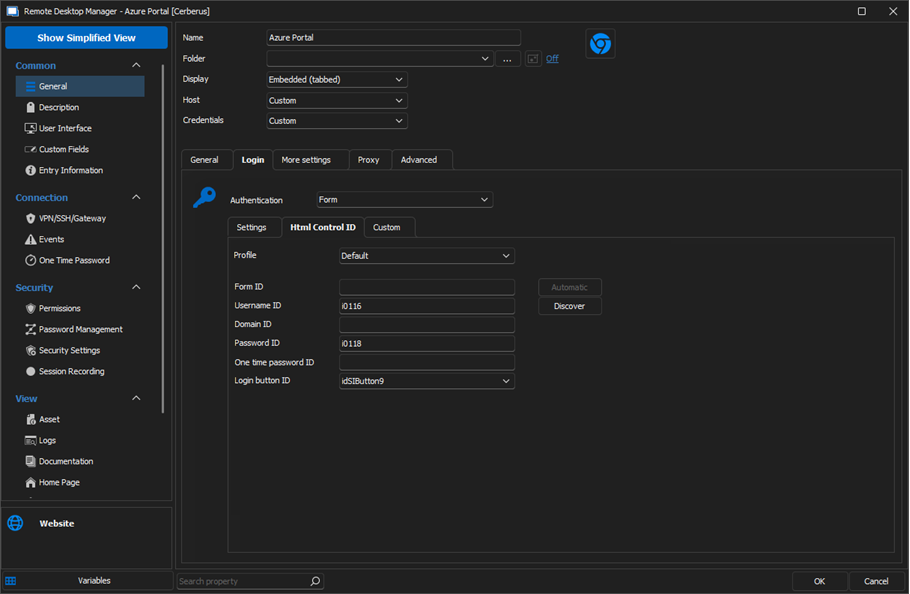
Task: Click the Variables button
Action: 88,581
